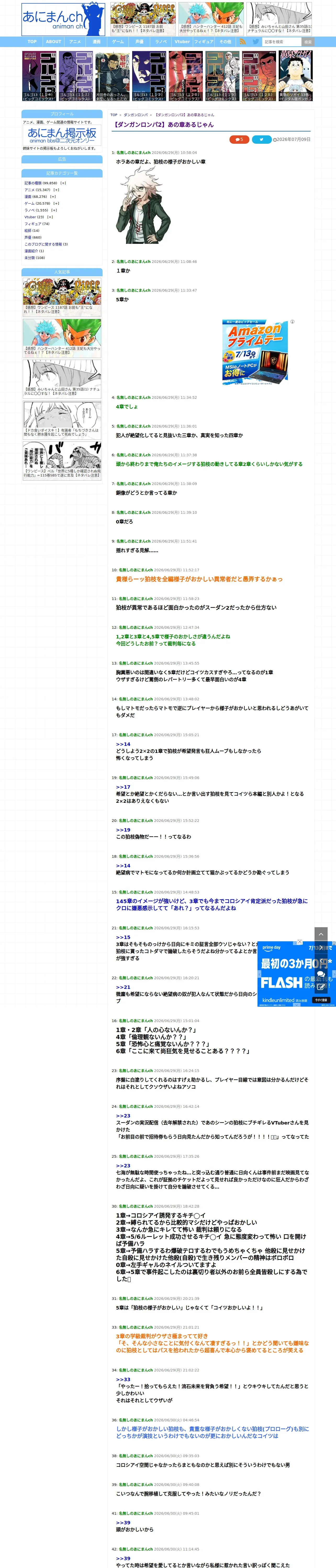Open popular post ワンピース ベル in sidebar
336x1568 pixels.
pyautogui.click(x=62, y=461)
